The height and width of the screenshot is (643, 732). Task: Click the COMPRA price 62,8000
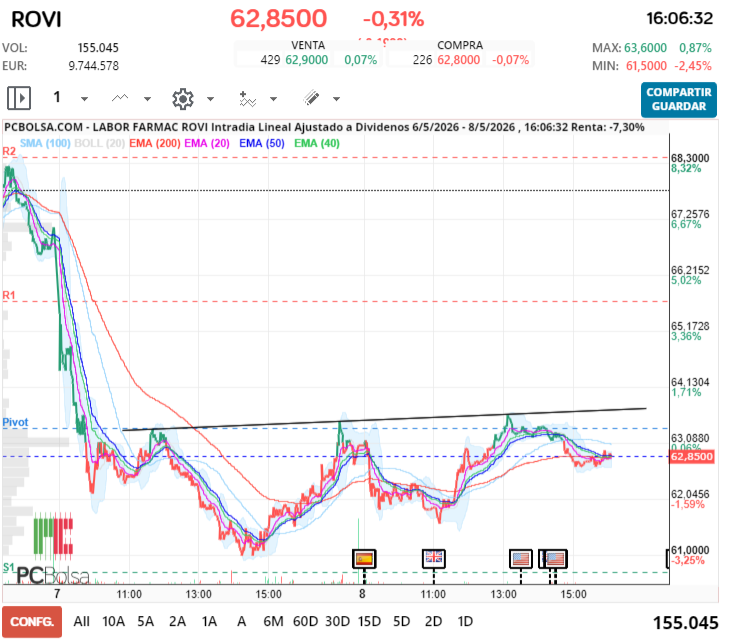(458, 60)
